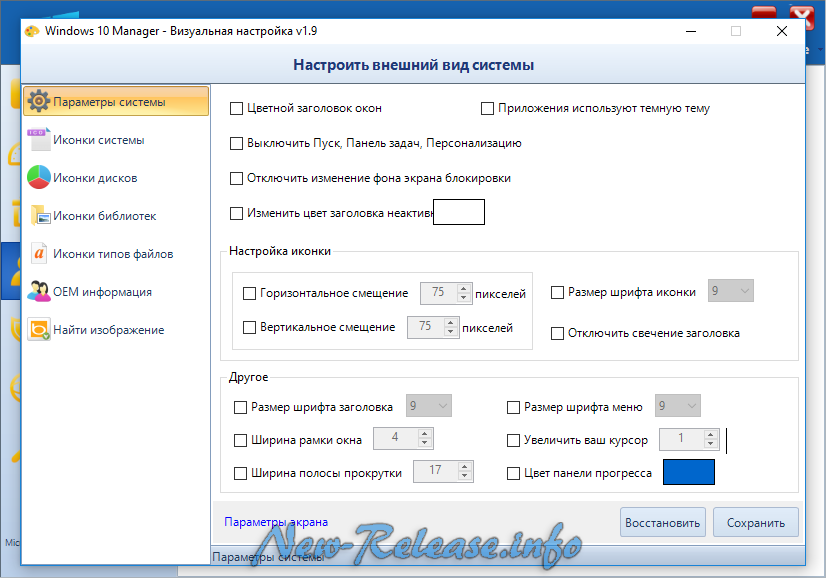Tick Цвет панели прогресса checkbox
This screenshot has height=578, width=826.
coord(513,474)
